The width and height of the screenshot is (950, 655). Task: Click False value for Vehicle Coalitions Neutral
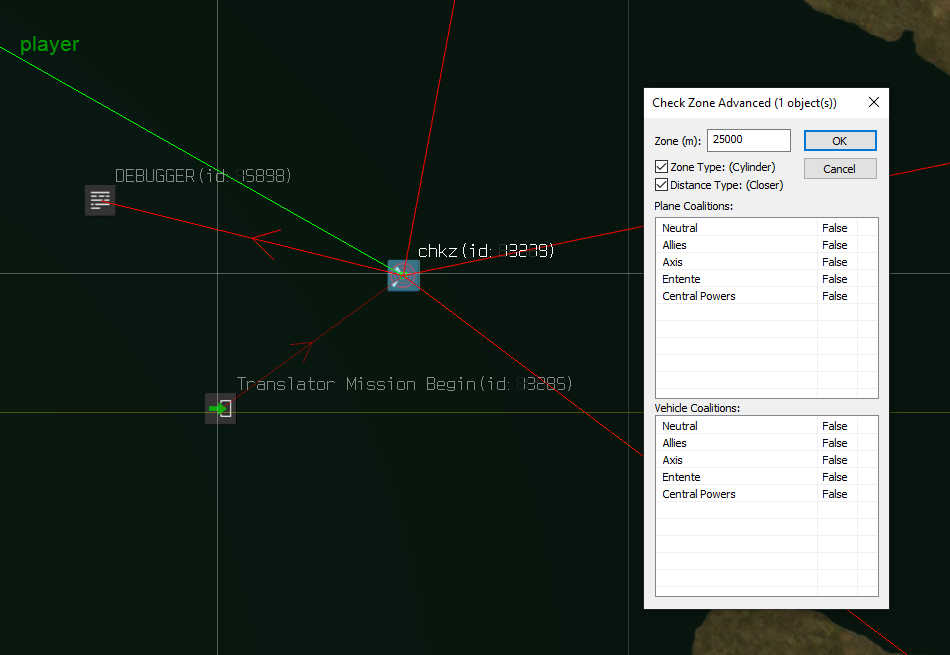[x=834, y=426]
